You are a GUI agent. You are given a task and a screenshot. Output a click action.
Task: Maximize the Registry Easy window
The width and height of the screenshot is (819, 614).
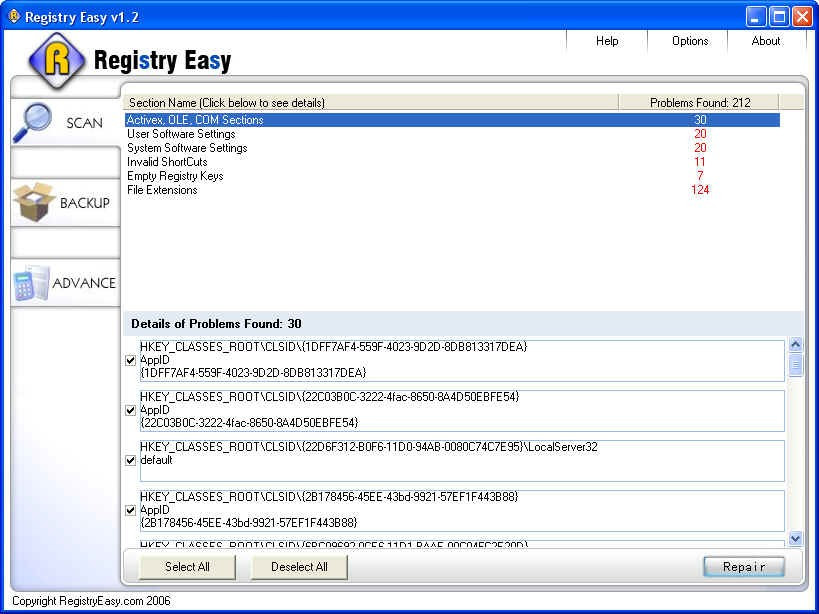pos(779,17)
